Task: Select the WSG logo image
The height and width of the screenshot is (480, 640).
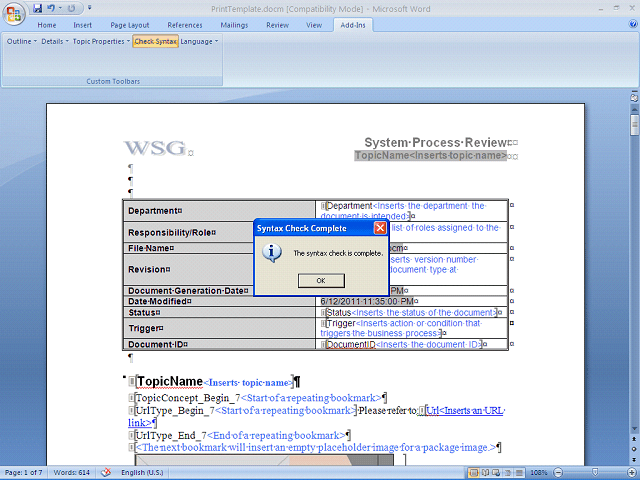Action: click(155, 147)
